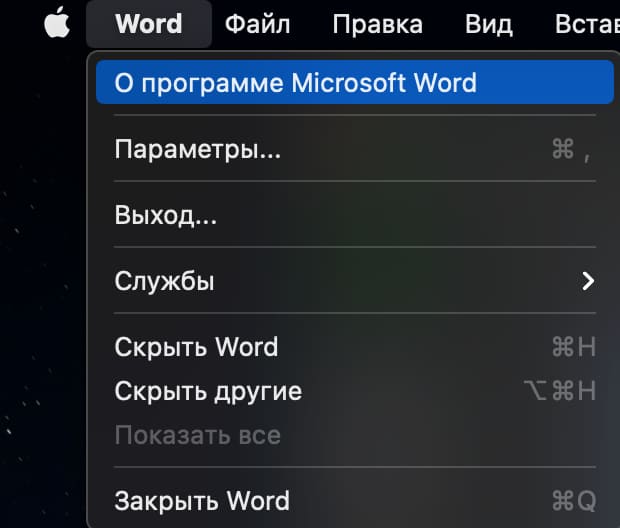The width and height of the screenshot is (620, 528).
Task: Select О программе Microsoft Word
Action: [295, 82]
